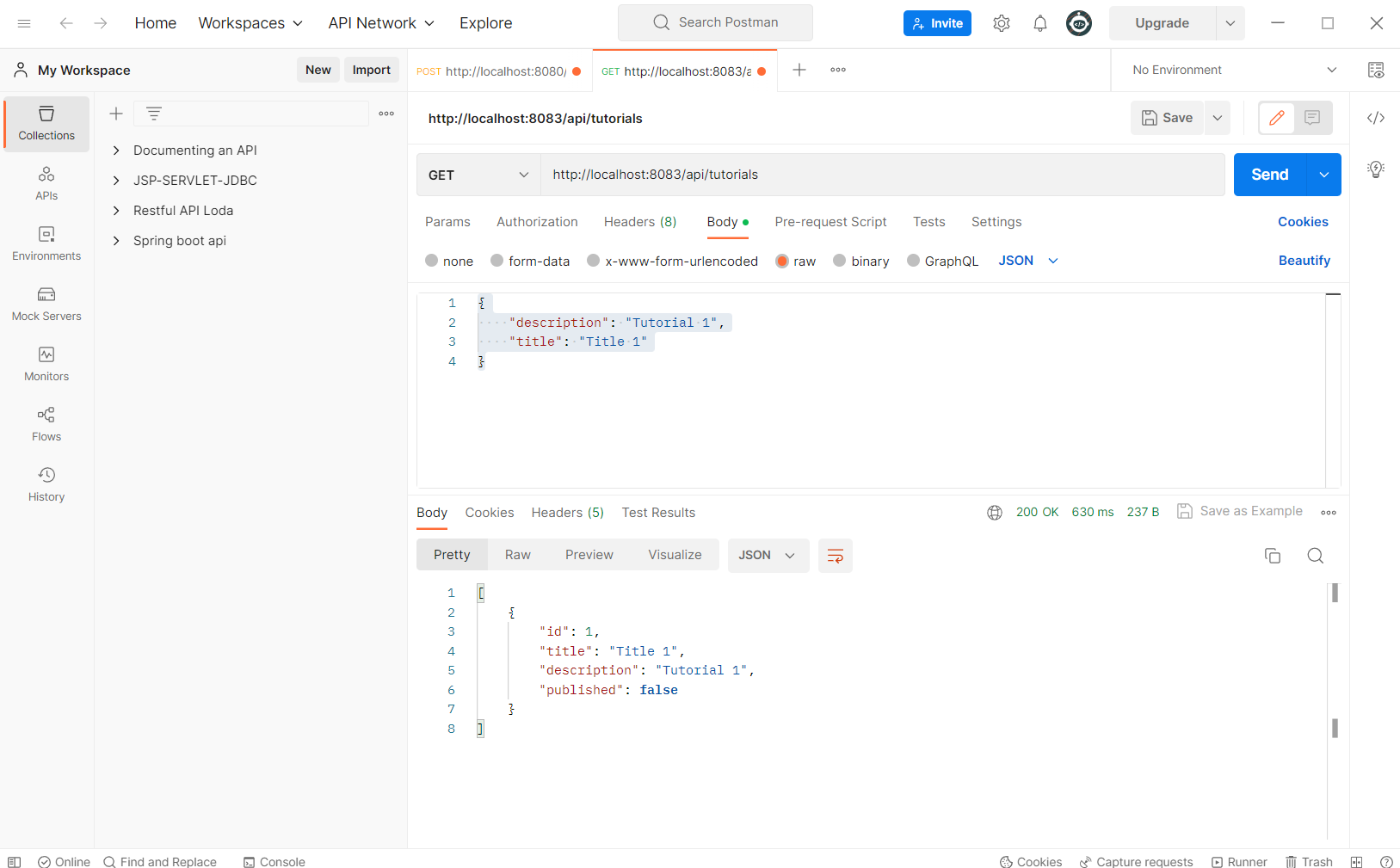Open the Postman Console
The width and height of the screenshot is (1400, 868).
pos(274,861)
